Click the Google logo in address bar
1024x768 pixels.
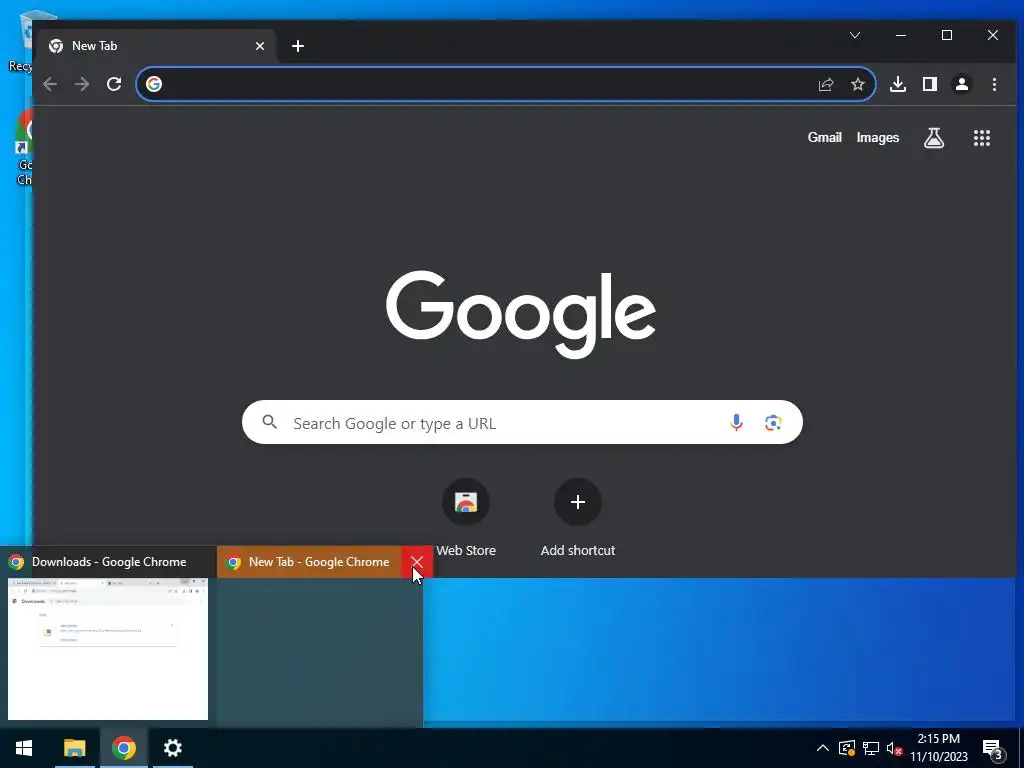154,84
